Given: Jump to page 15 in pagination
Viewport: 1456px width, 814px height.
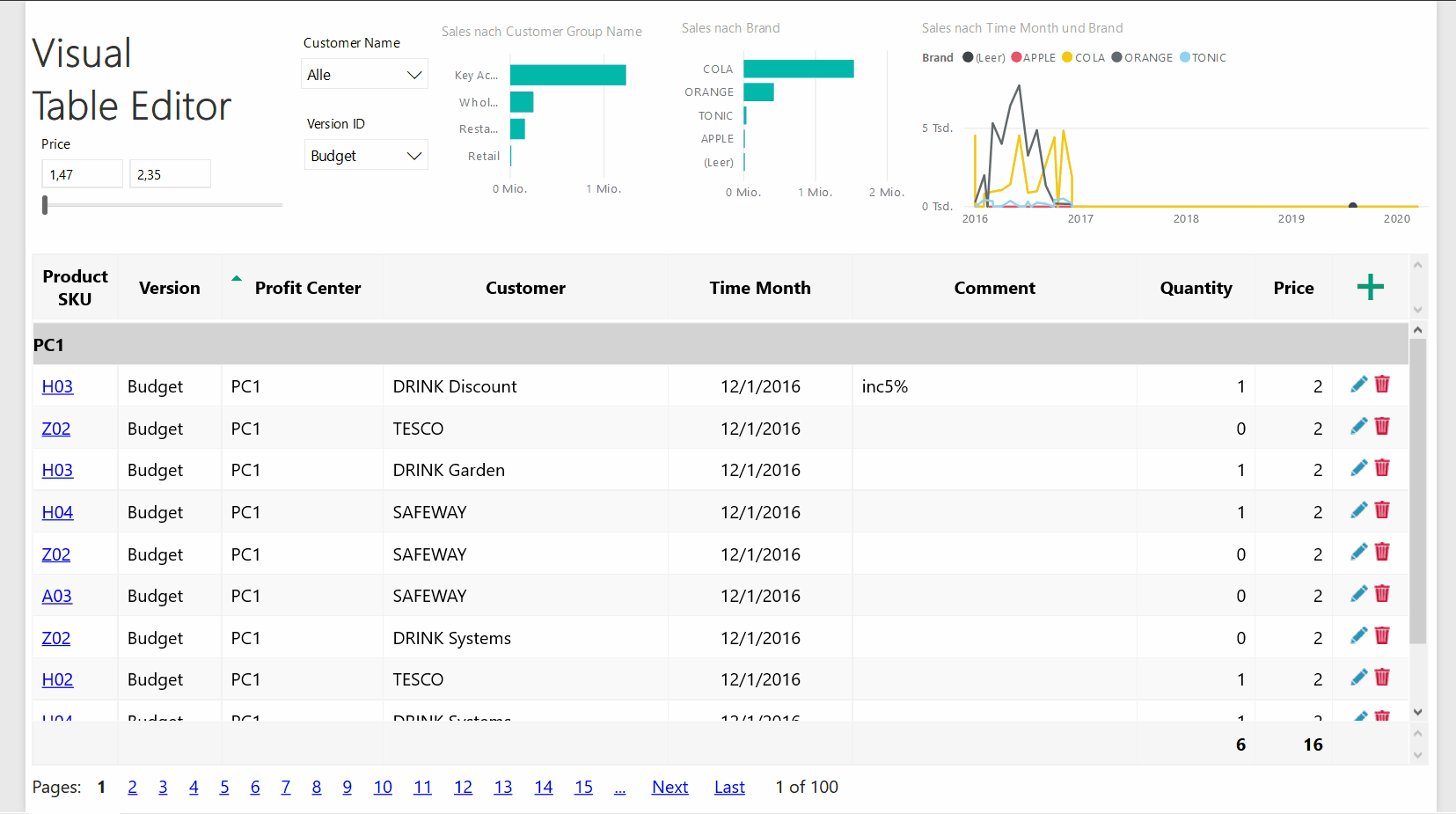Looking at the screenshot, I should click(583, 787).
